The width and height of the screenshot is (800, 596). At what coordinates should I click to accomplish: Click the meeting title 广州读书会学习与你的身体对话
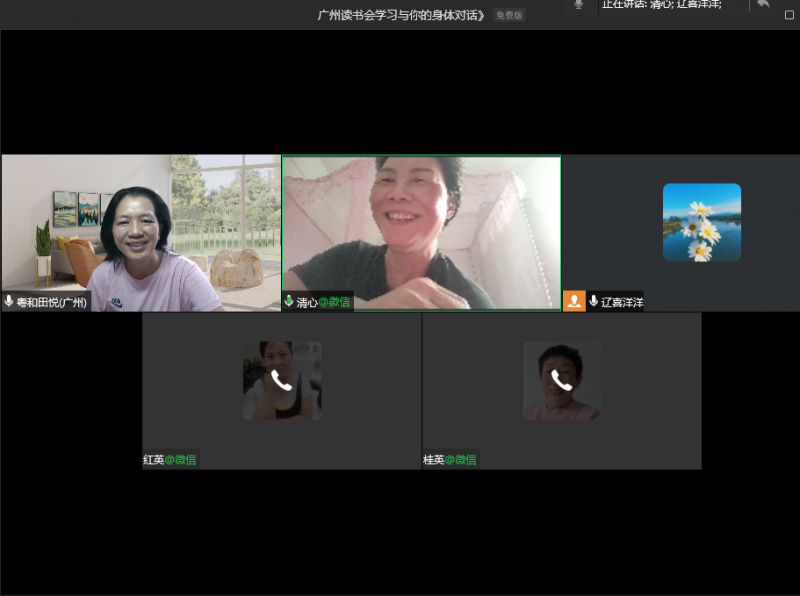(402, 15)
